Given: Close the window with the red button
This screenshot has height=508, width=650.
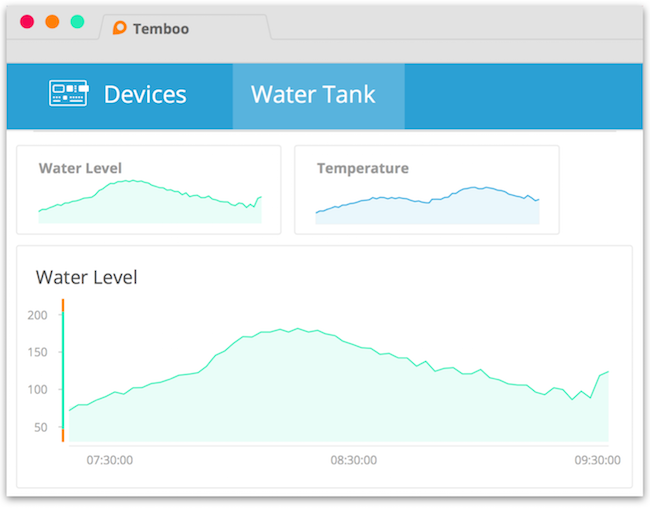Looking at the screenshot, I should 27,21.
